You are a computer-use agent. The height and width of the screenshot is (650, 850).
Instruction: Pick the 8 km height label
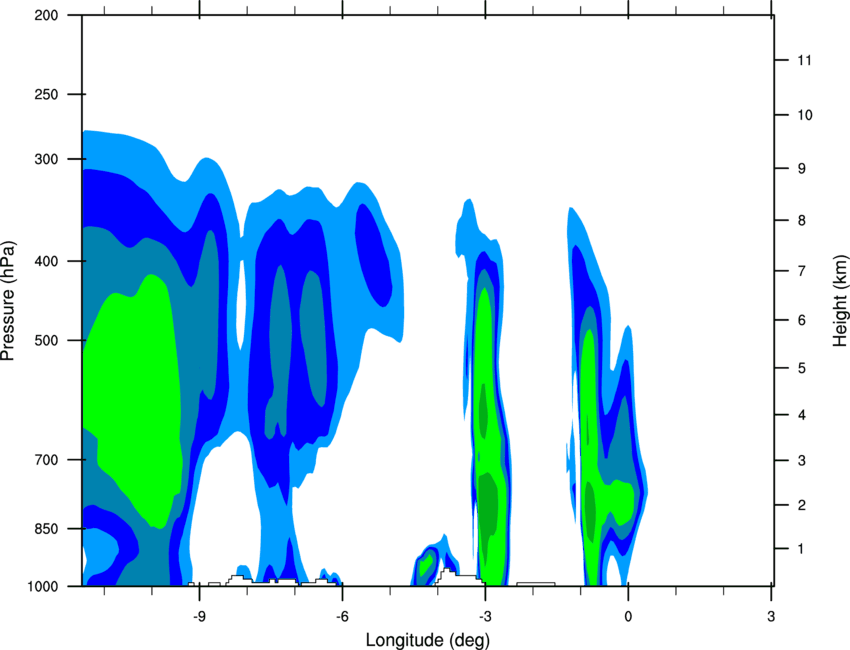tap(802, 220)
